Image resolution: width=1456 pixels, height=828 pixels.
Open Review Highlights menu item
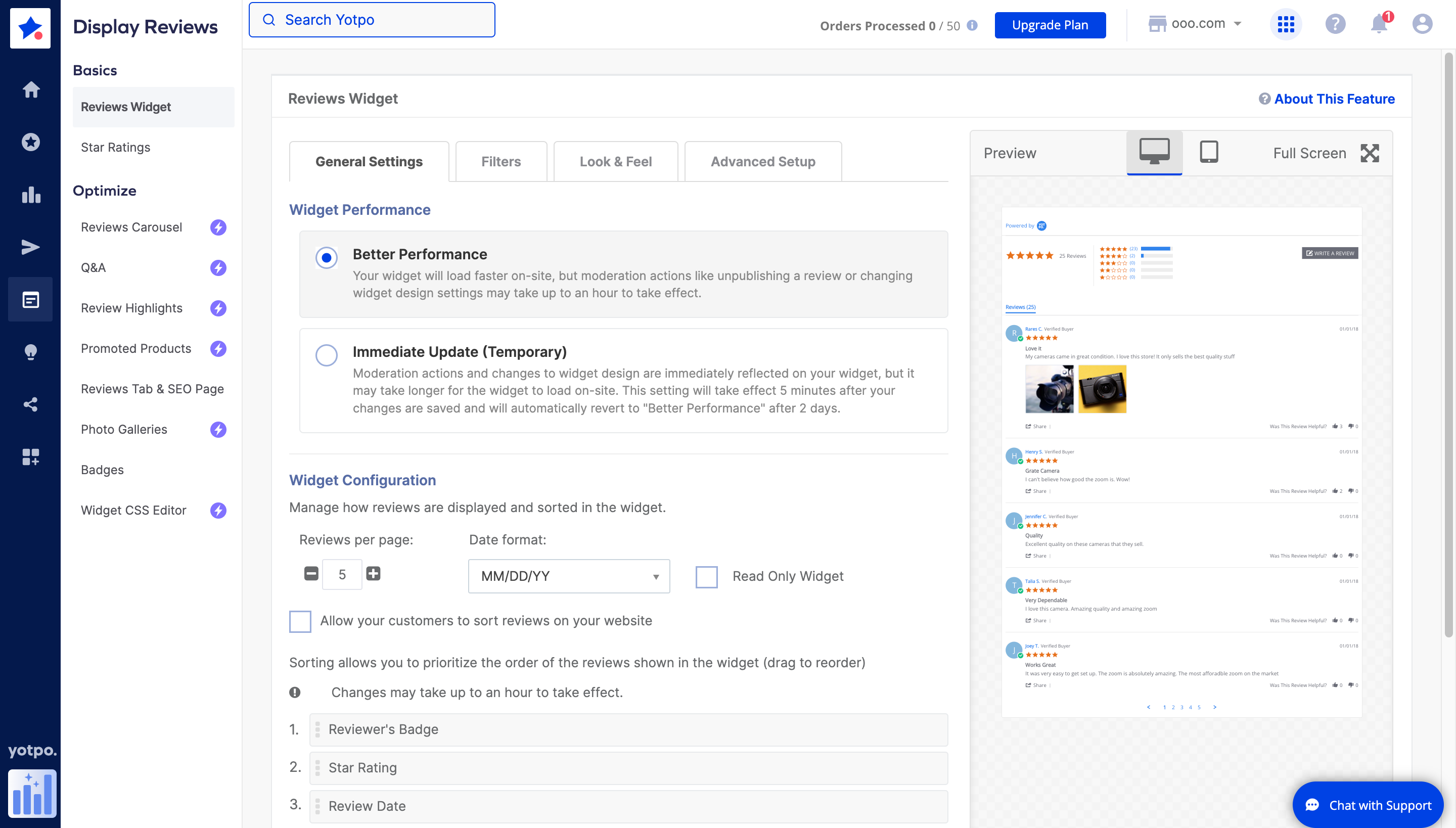[x=131, y=308]
